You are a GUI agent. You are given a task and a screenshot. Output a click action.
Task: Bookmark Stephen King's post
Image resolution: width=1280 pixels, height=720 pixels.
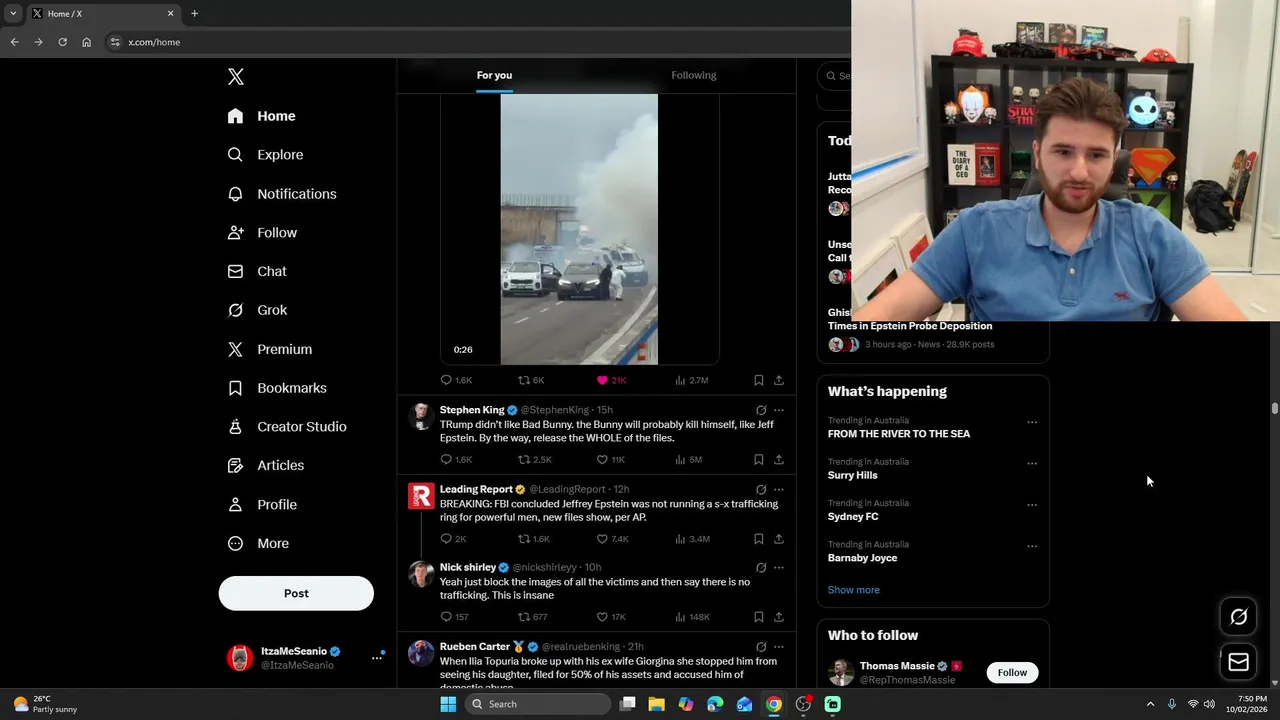[758, 460]
